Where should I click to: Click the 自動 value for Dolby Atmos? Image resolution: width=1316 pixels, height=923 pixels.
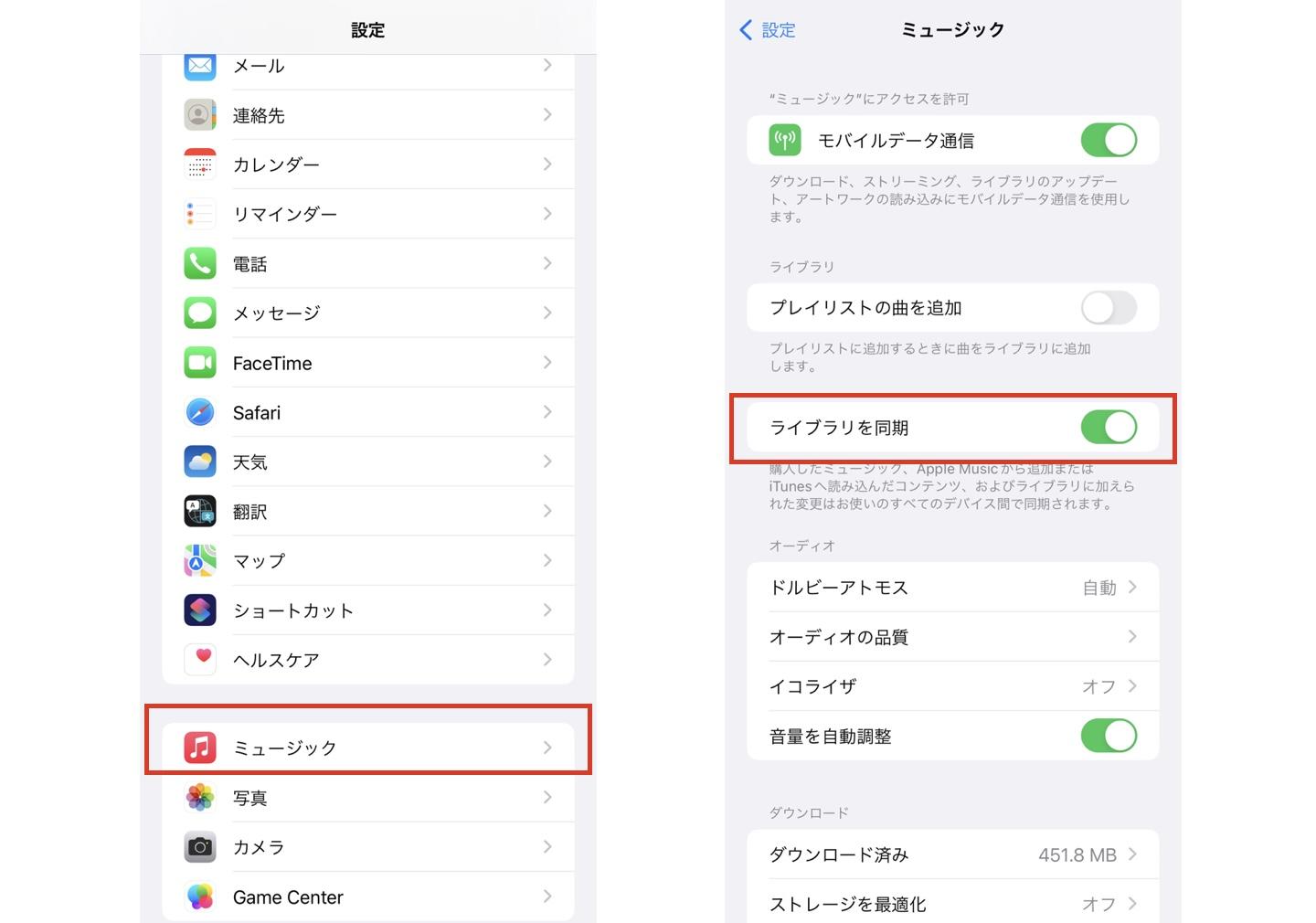pyautogui.click(x=1099, y=587)
